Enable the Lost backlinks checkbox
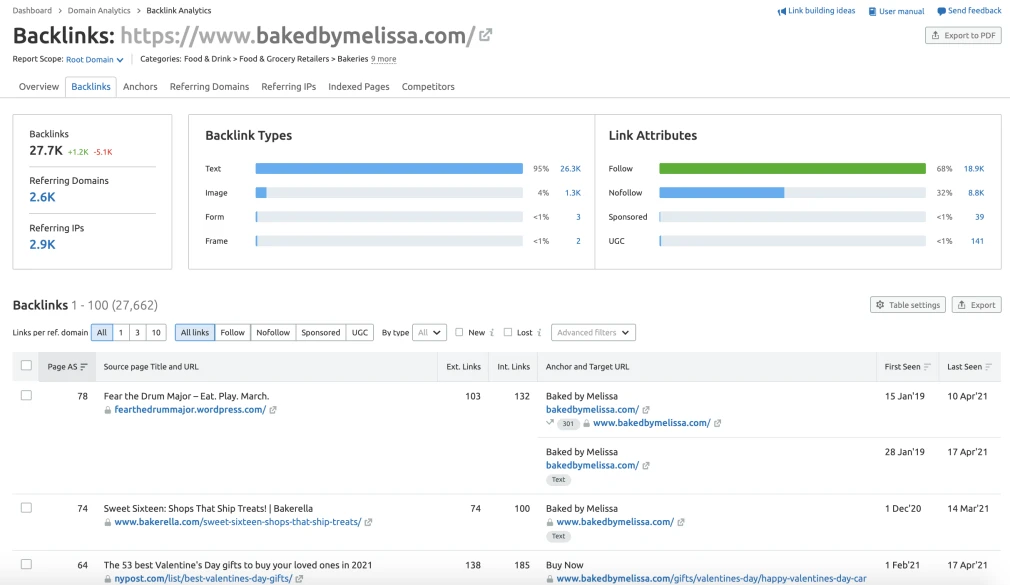The height and width of the screenshot is (585, 1010). click(508, 332)
